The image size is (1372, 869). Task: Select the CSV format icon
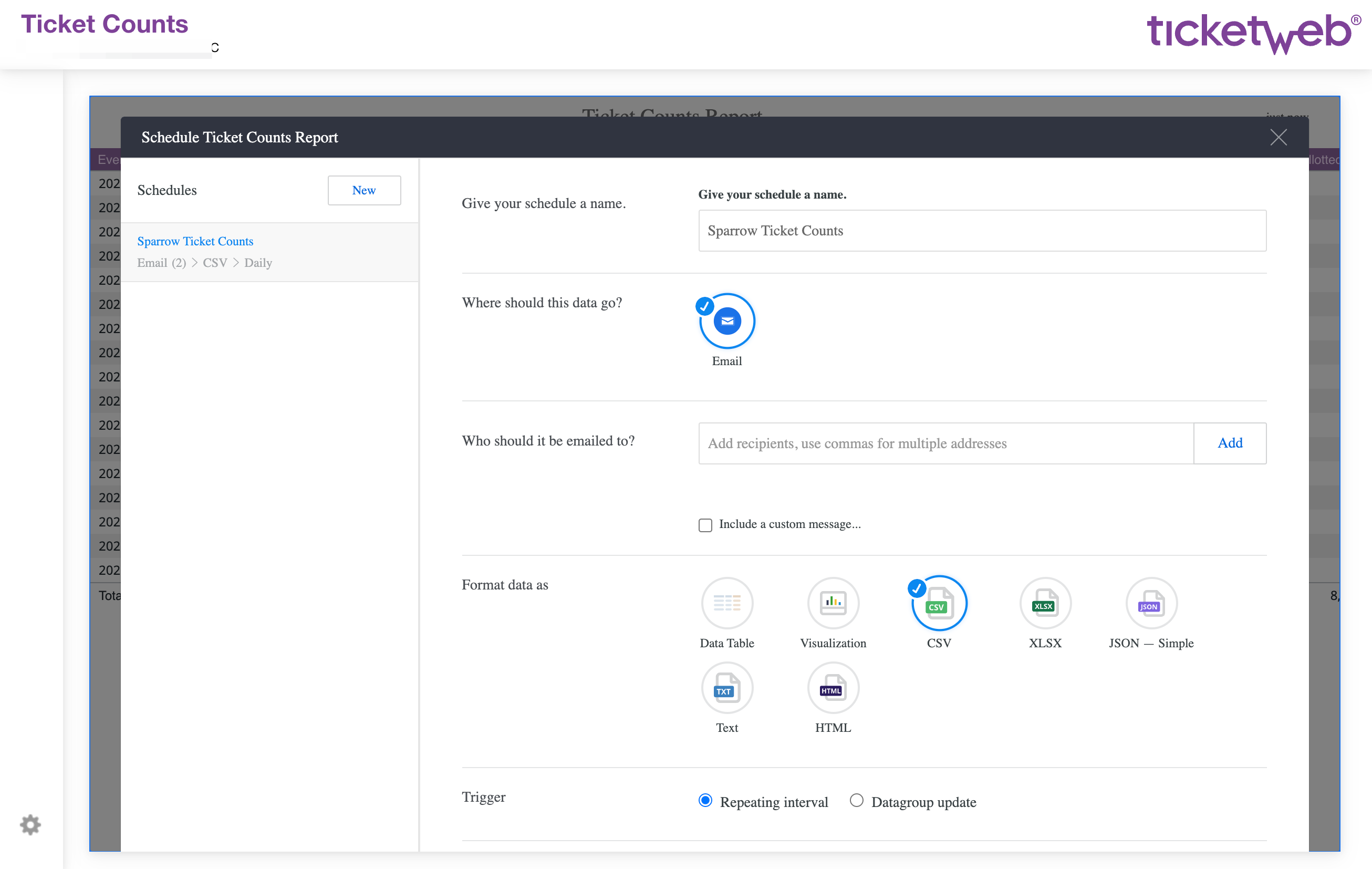point(939,603)
